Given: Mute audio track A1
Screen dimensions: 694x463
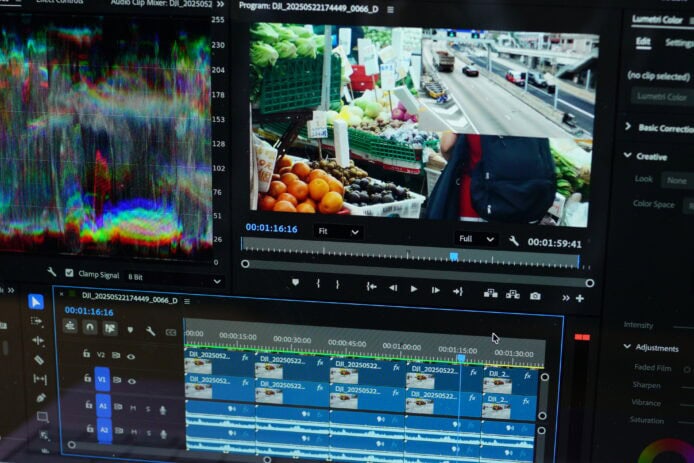Looking at the screenshot, I should click(133, 408).
